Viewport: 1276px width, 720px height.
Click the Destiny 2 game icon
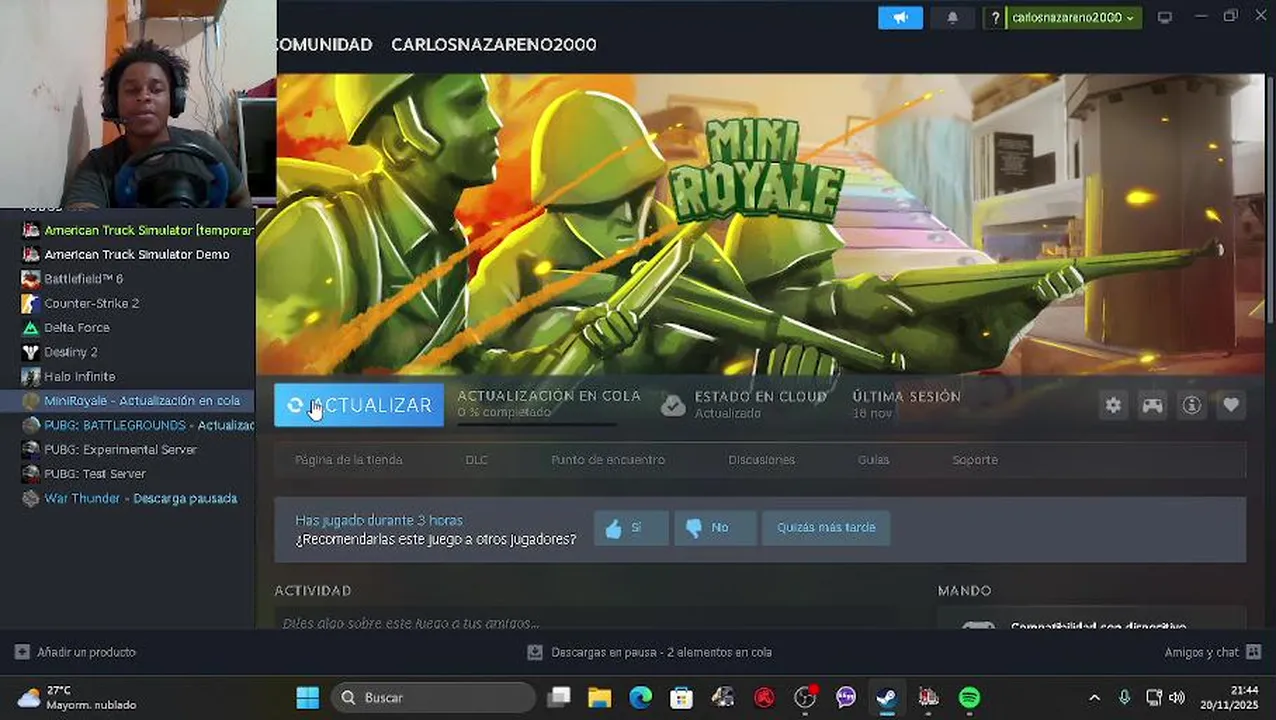31,352
